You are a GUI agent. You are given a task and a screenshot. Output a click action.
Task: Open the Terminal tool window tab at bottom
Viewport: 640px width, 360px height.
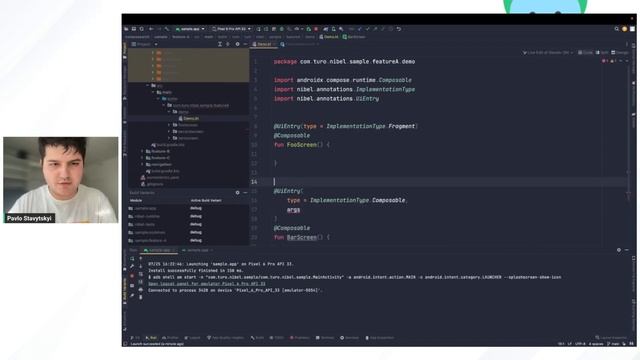(x=325, y=338)
